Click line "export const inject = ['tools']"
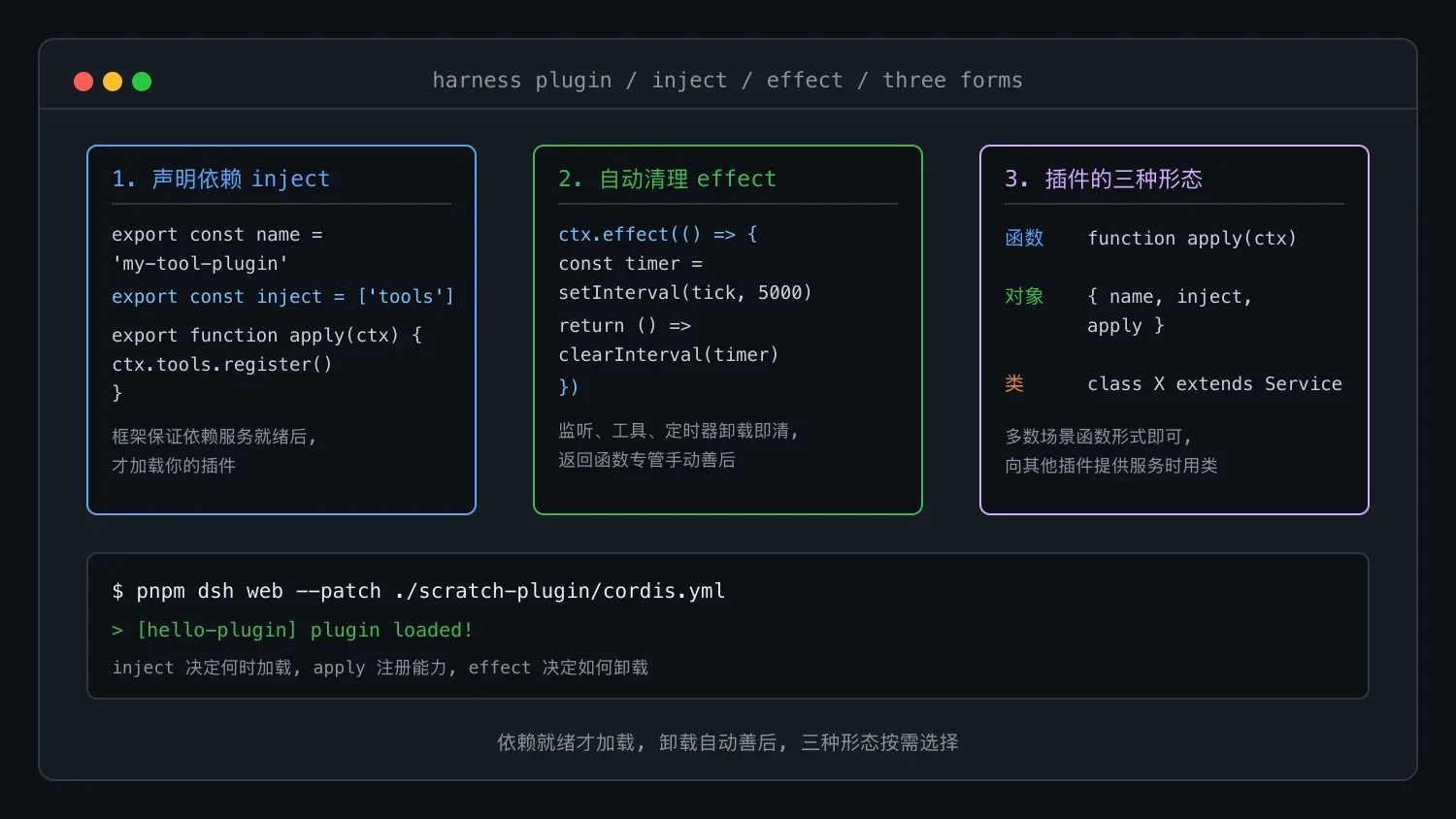Screen dimensions: 1456x819 [282, 297]
